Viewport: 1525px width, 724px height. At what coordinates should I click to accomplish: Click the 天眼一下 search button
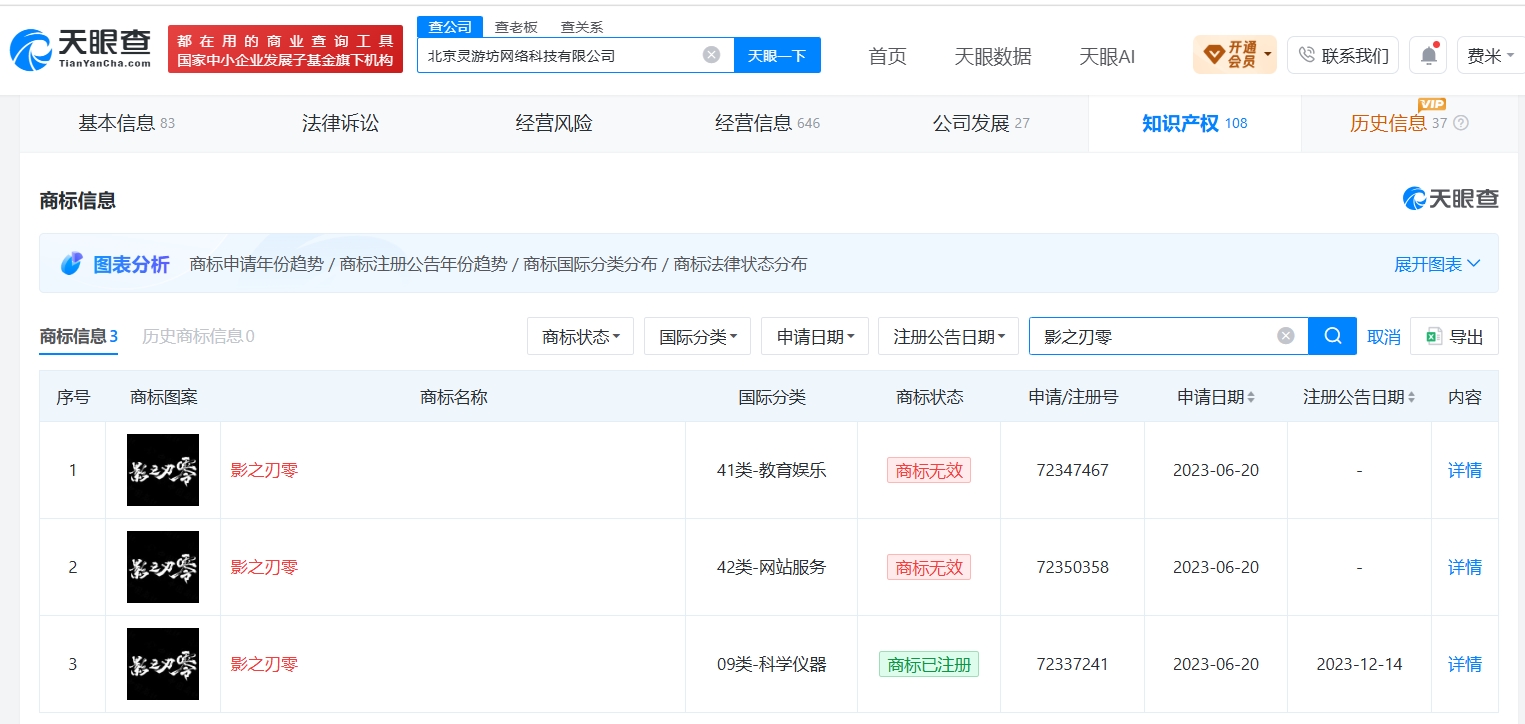point(777,55)
